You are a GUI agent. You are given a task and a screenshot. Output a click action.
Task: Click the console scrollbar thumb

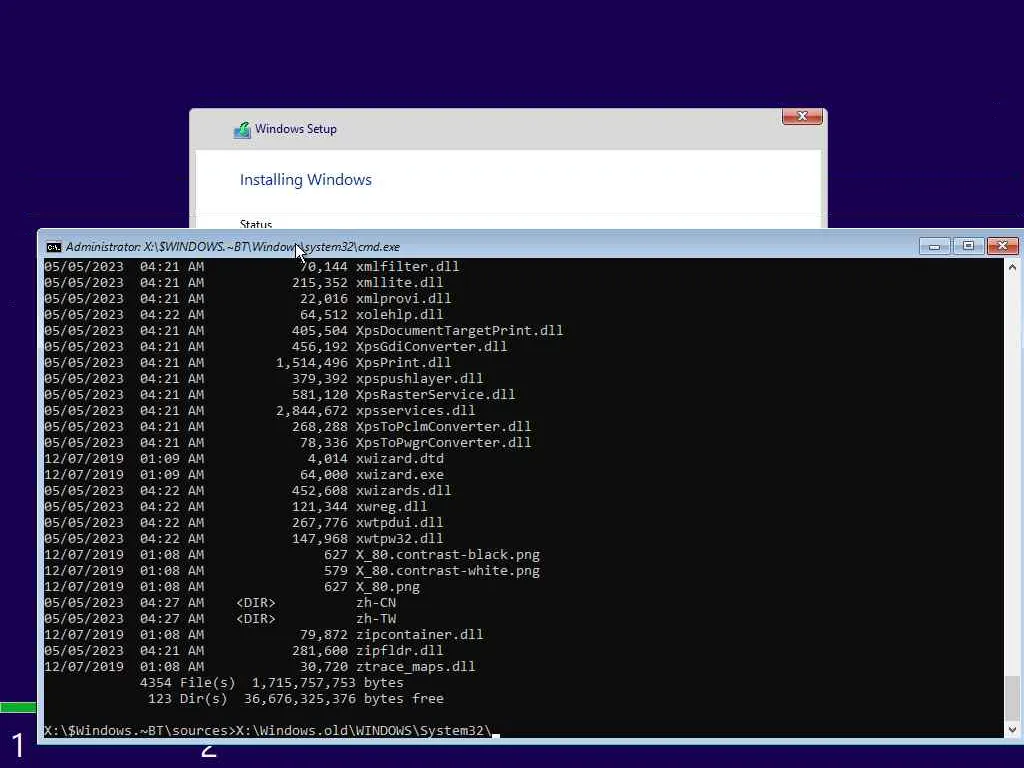(x=1012, y=697)
